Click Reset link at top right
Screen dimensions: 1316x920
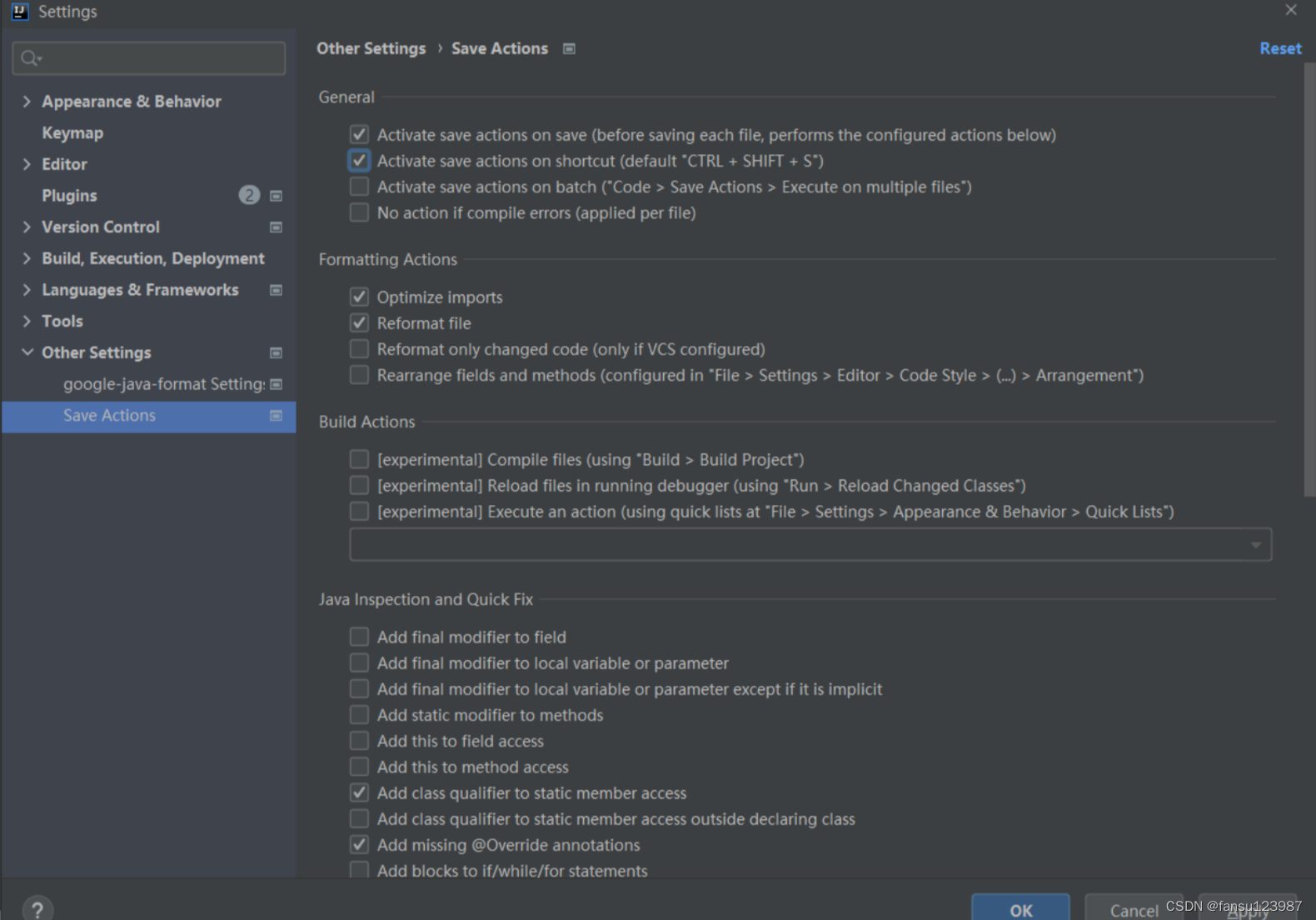(1280, 49)
